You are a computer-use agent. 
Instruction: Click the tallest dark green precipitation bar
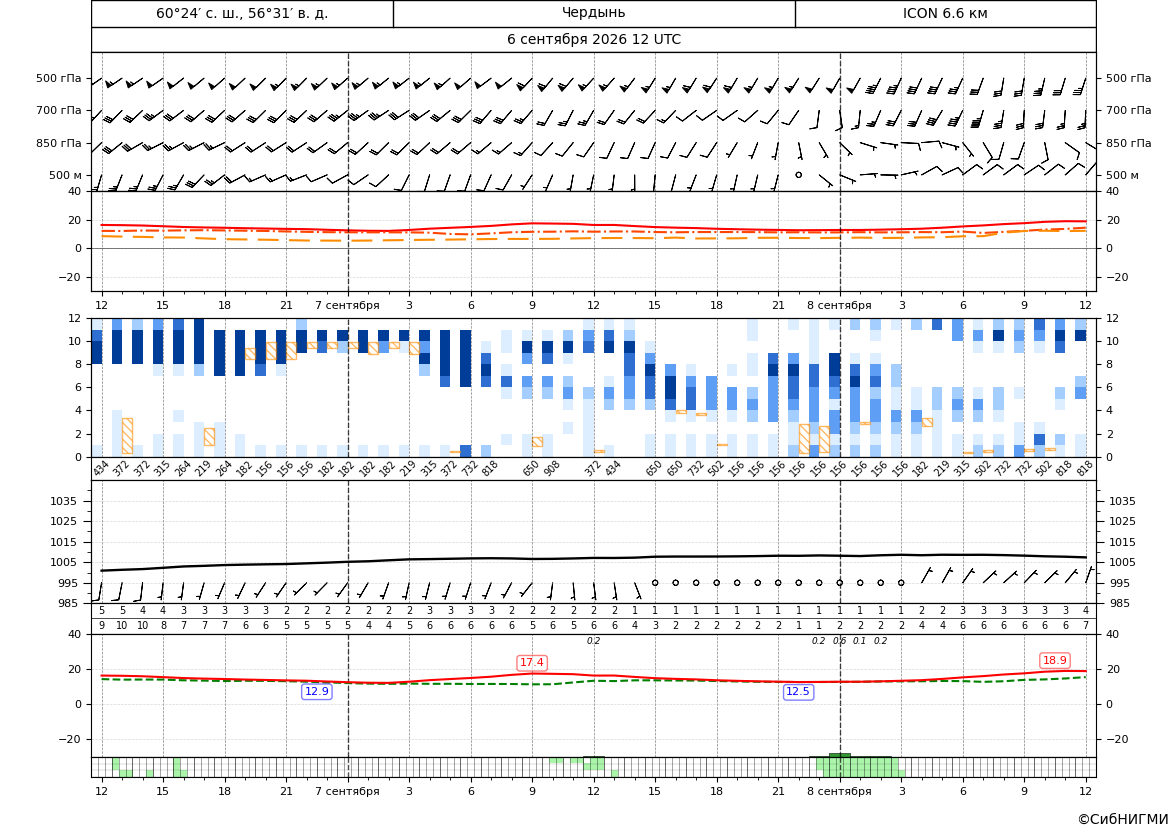(839, 755)
